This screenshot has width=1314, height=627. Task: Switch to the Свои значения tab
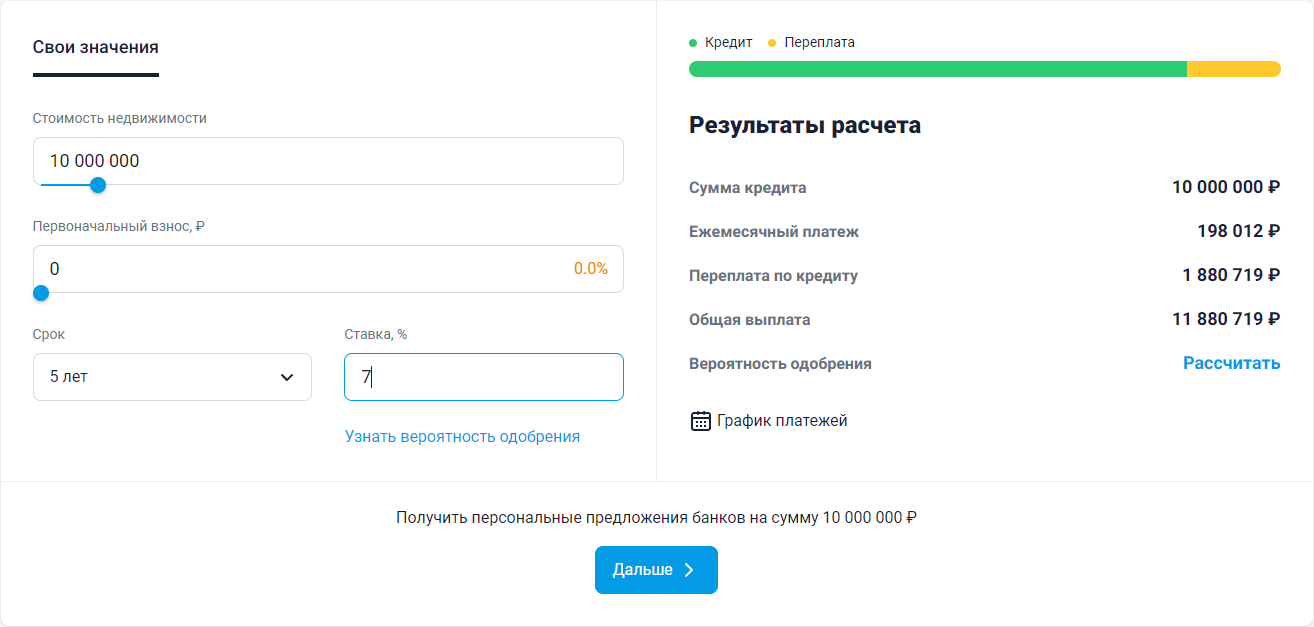96,47
